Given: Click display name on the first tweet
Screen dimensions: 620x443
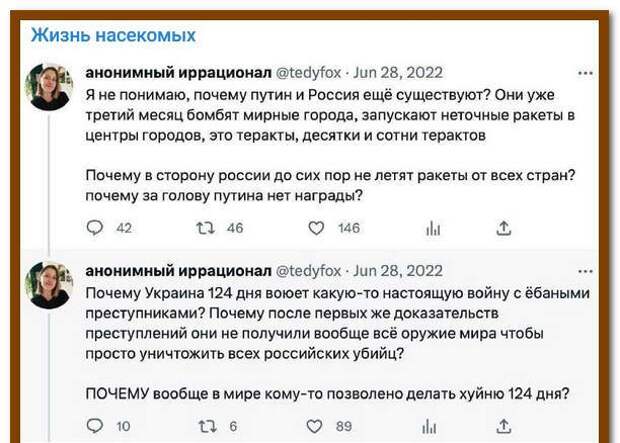Looking at the screenshot, I should point(179,73).
